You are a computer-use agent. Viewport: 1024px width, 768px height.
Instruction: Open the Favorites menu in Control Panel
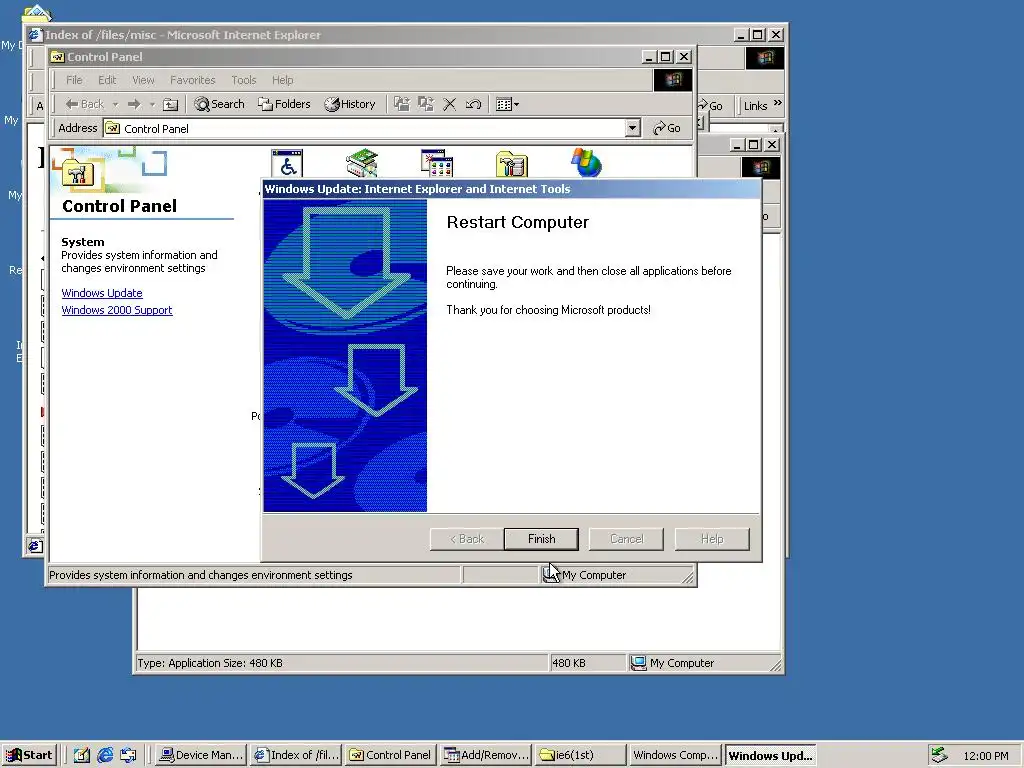(x=193, y=80)
